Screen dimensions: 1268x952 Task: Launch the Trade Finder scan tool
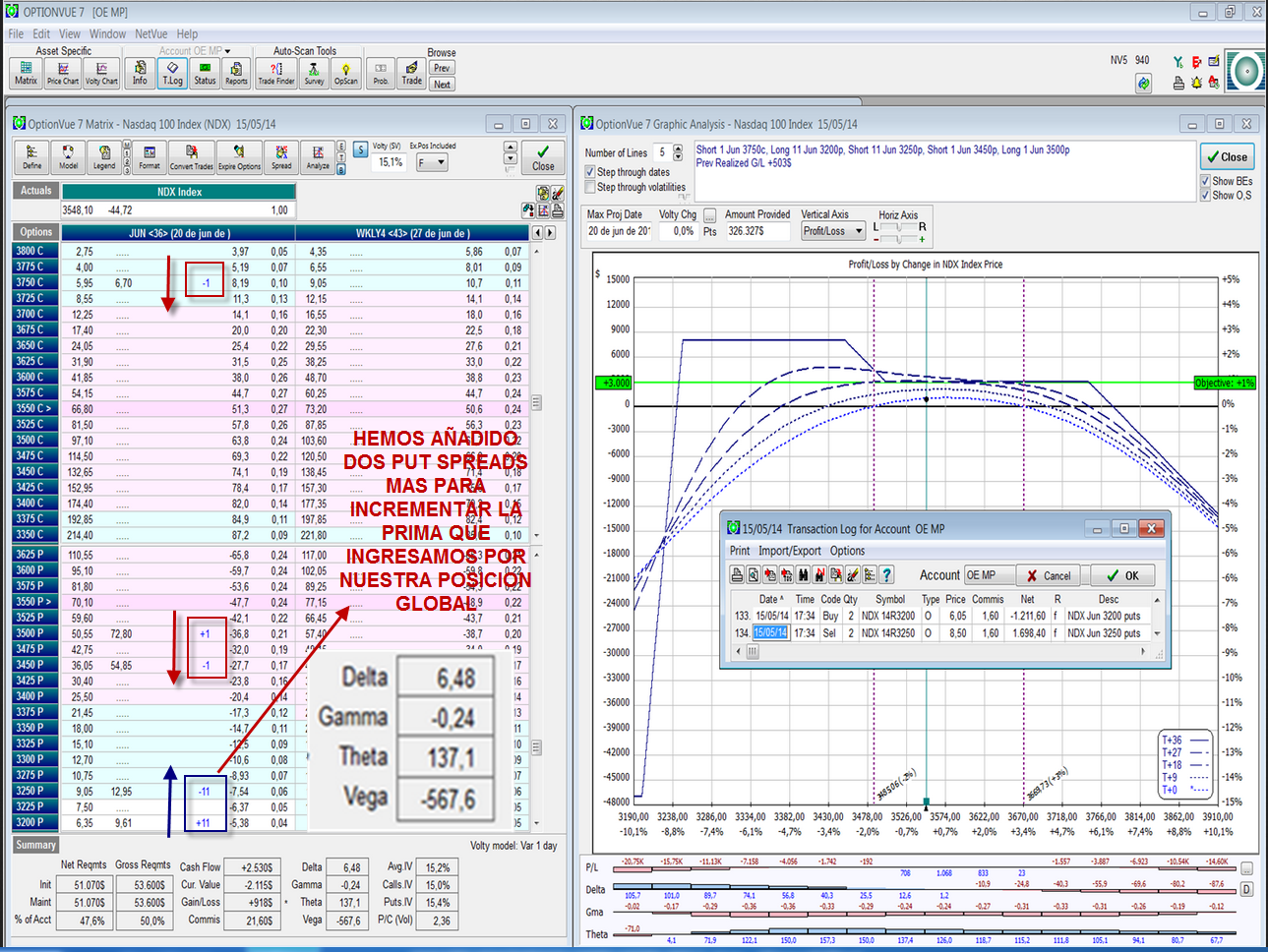click(x=276, y=72)
